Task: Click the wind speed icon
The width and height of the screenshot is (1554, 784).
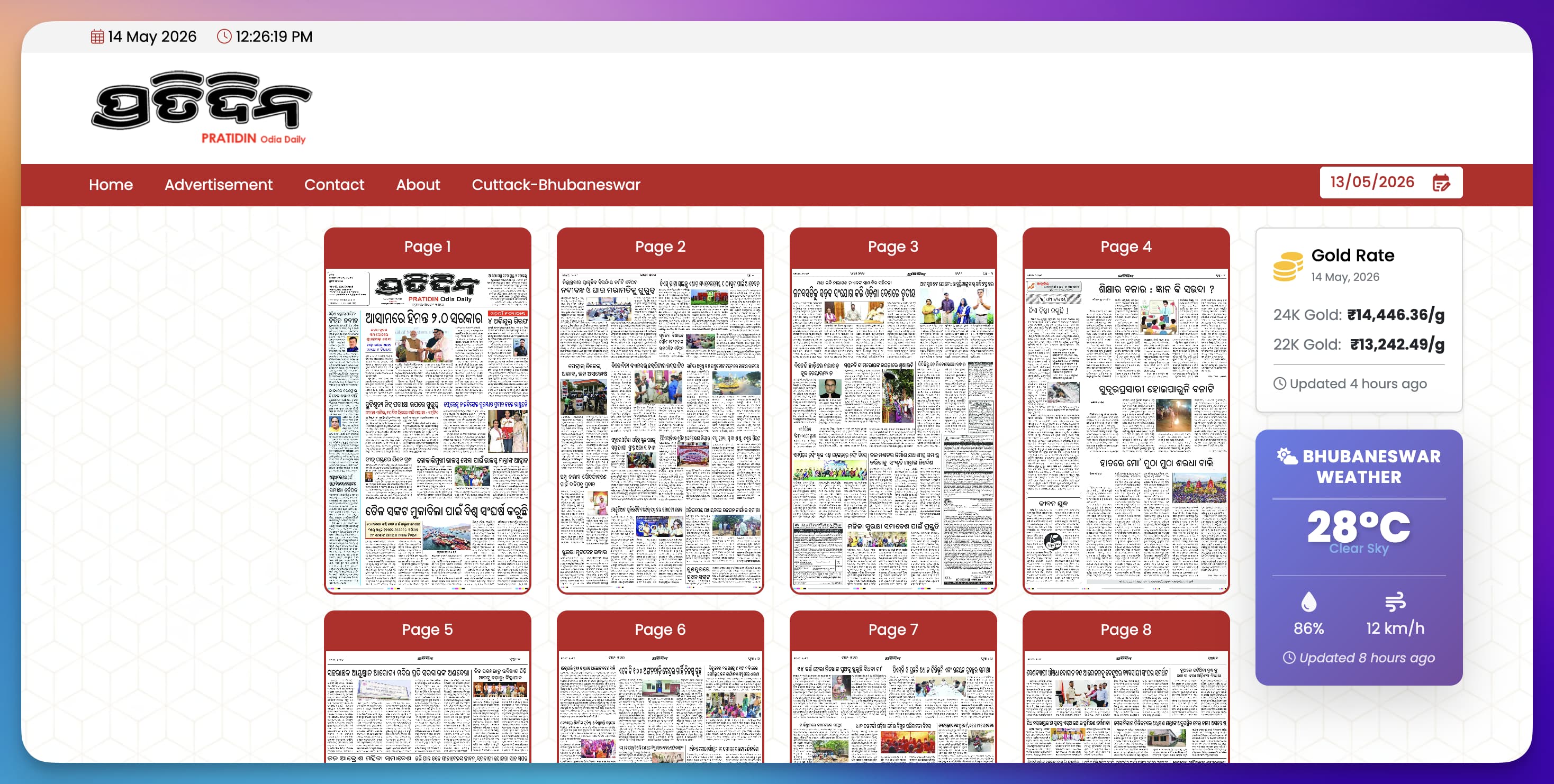Action: [x=1395, y=601]
